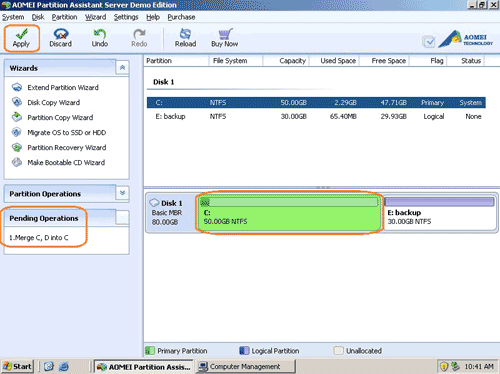The height and width of the screenshot is (374, 500).
Task: Click the security shield tray icon
Action: [444, 367]
